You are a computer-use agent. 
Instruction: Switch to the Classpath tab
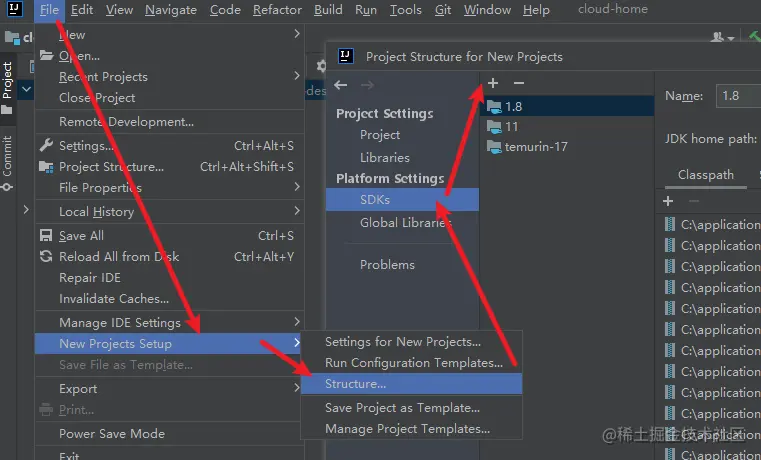[705, 175]
